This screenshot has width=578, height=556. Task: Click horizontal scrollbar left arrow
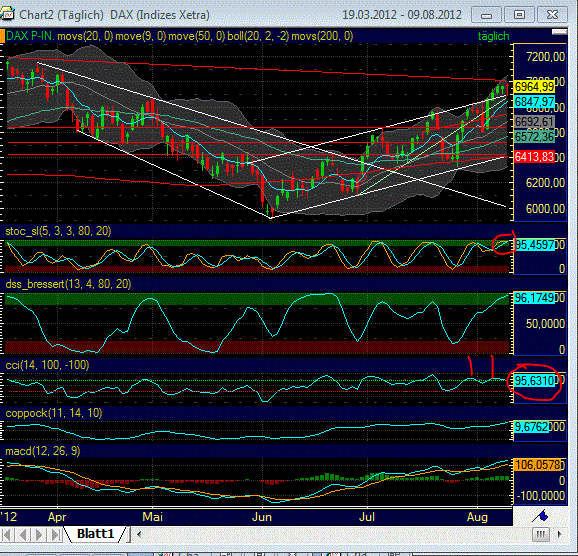[139, 534]
